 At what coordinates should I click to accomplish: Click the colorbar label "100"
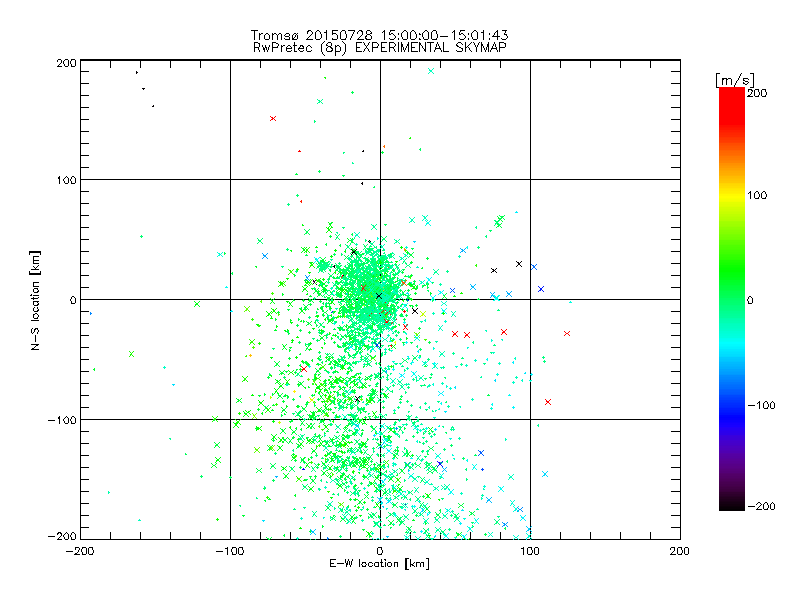coord(757,195)
